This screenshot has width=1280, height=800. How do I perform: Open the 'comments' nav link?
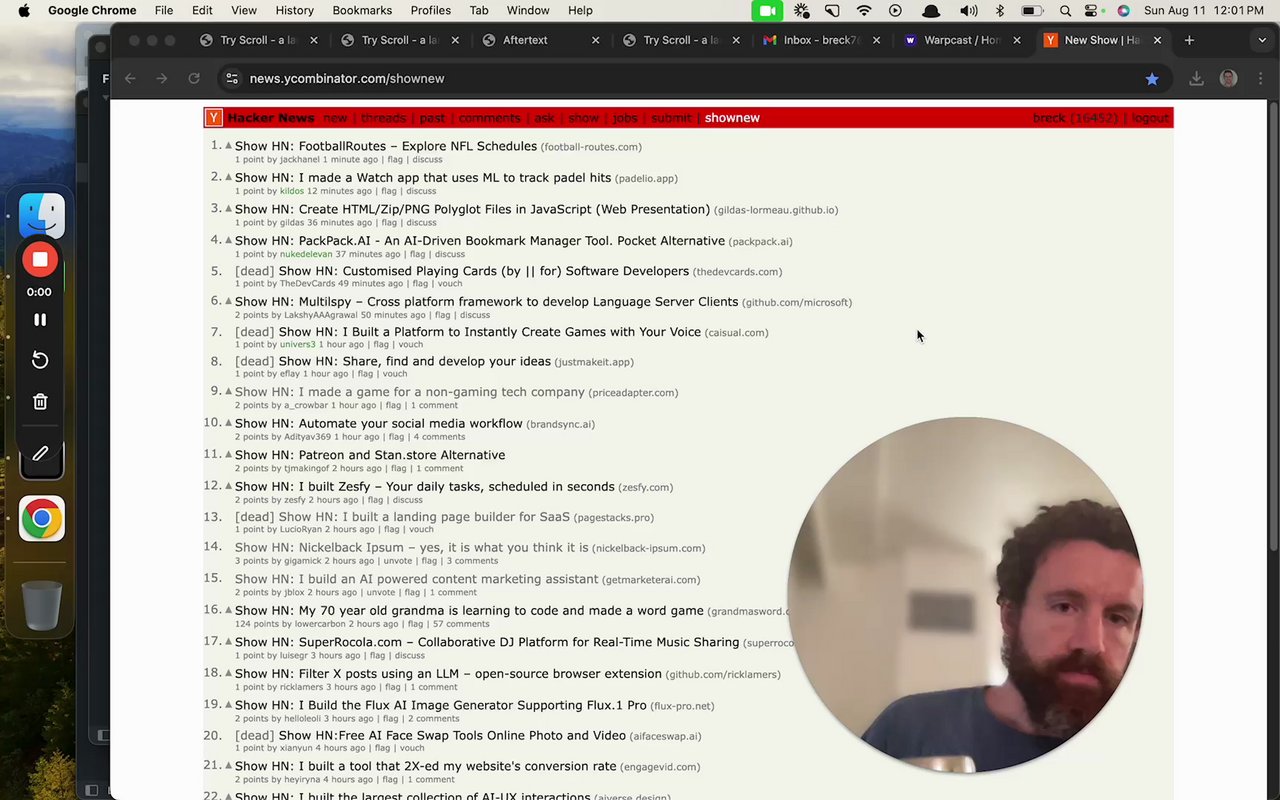pyautogui.click(x=489, y=118)
